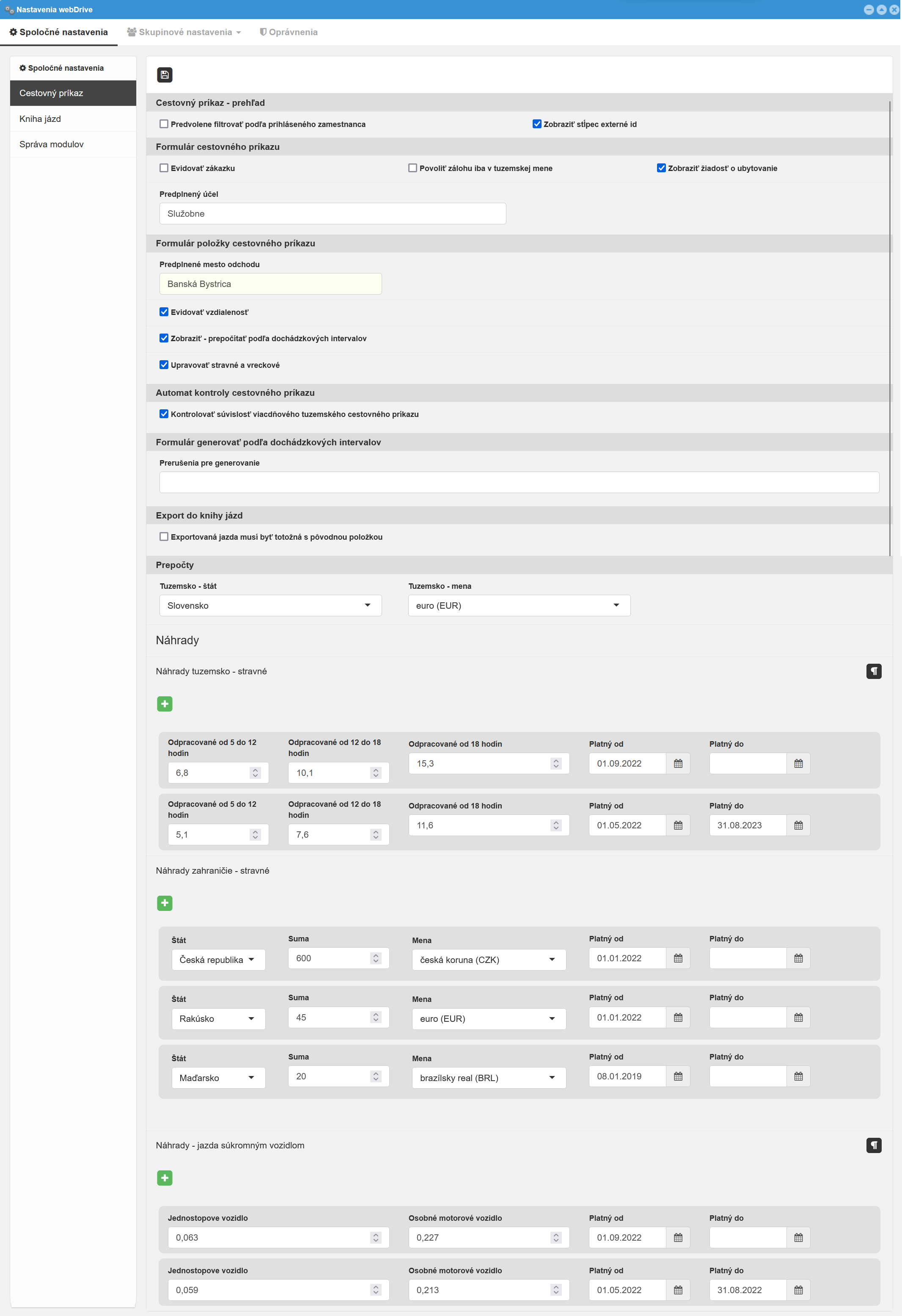Open Tuzemsko - štát Slovensko dropdown
Image resolution: width=902 pixels, height=1316 pixels.
point(270,605)
